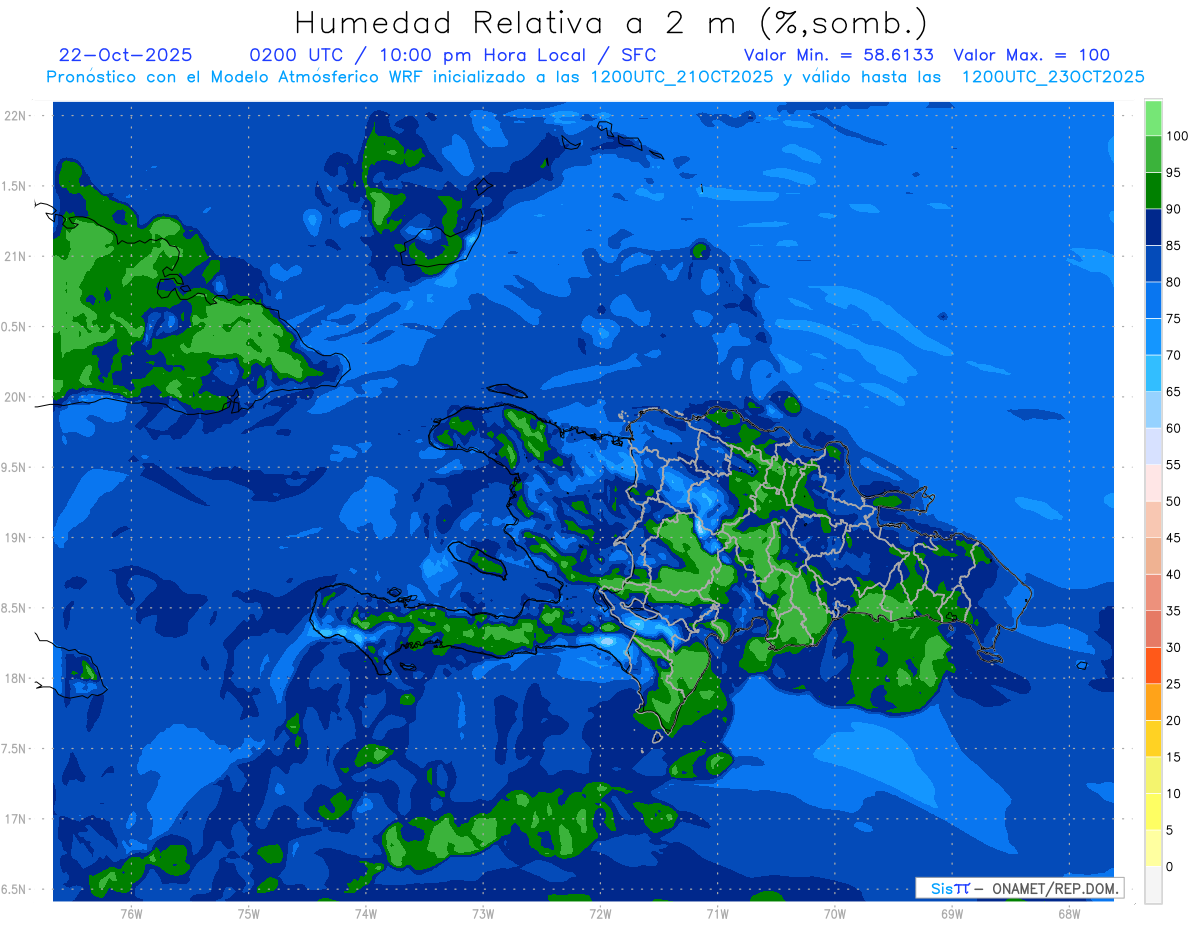The width and height of the screenshot is (1200, 927).
Task: Pick the salmon swatch between 35 and 40
Action: click(x=1153, y=592)
